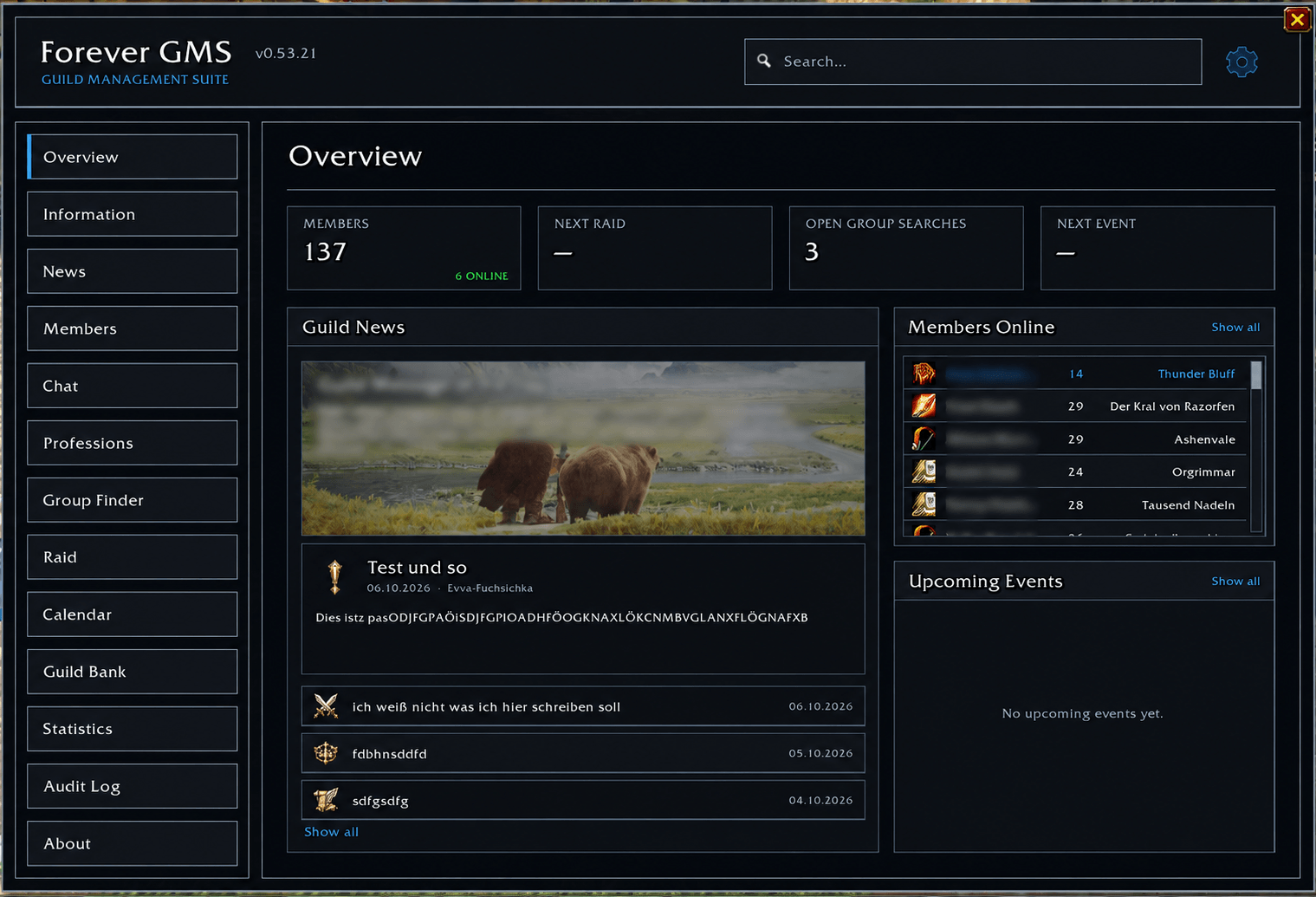Close the Forever GMS window
Screen dimensions: 1316x897
click(x=1297, y=19)
